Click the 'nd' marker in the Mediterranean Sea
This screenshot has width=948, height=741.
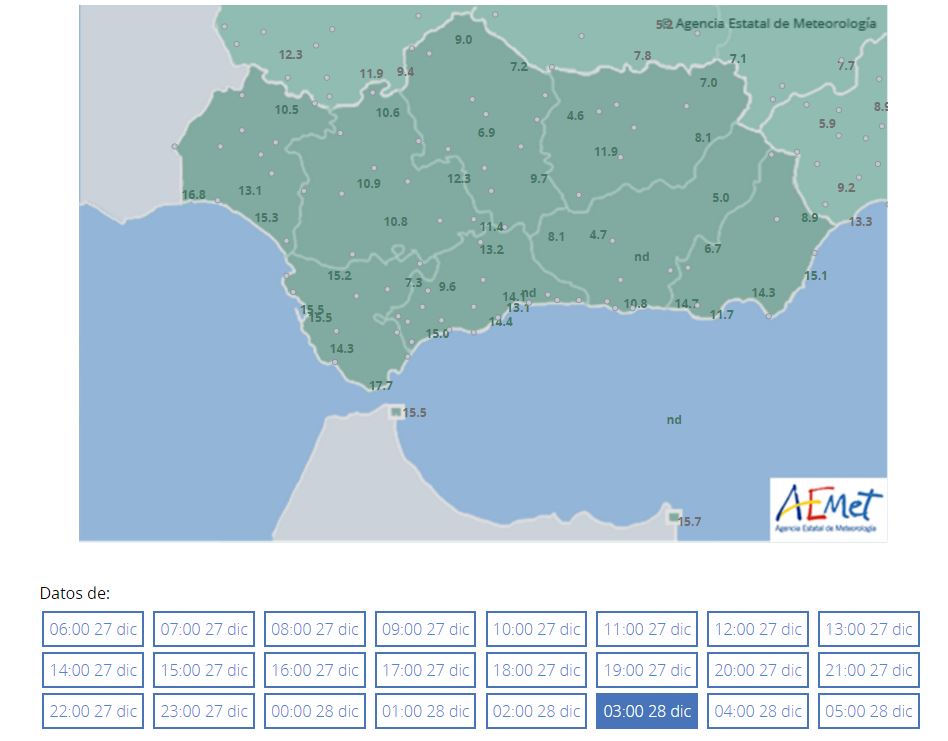pos(674,420)
